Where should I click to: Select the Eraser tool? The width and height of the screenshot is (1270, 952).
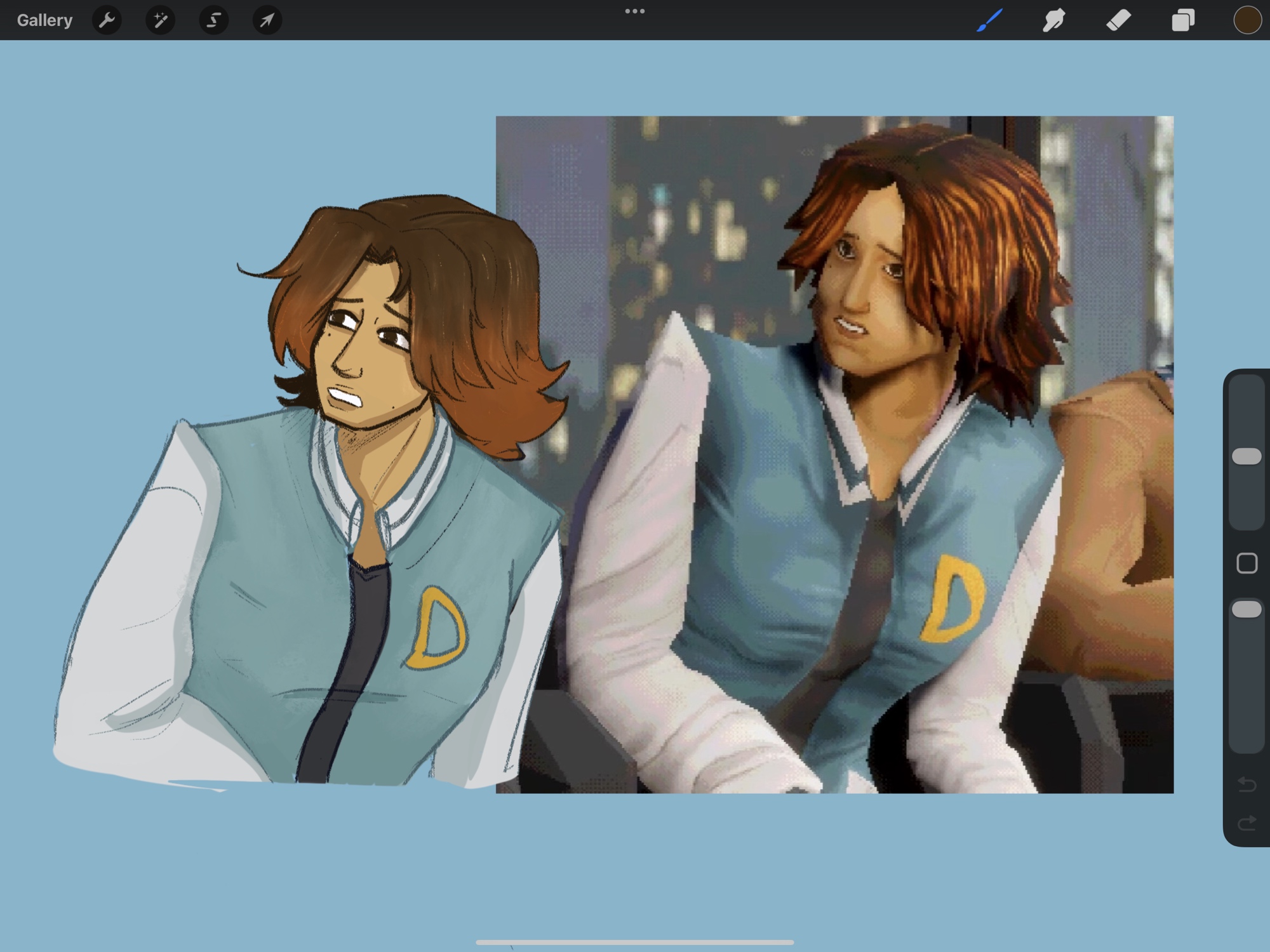tap(1118, 20)
